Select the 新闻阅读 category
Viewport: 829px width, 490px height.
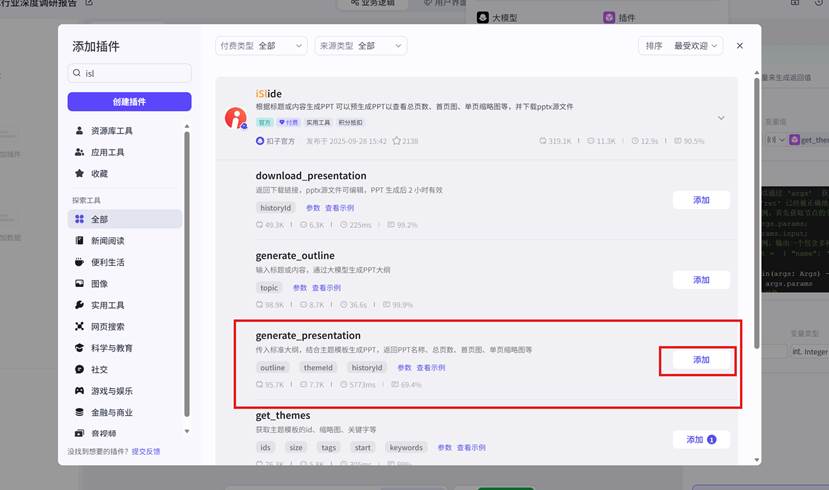pyautogui.click(x=125, y=241)
